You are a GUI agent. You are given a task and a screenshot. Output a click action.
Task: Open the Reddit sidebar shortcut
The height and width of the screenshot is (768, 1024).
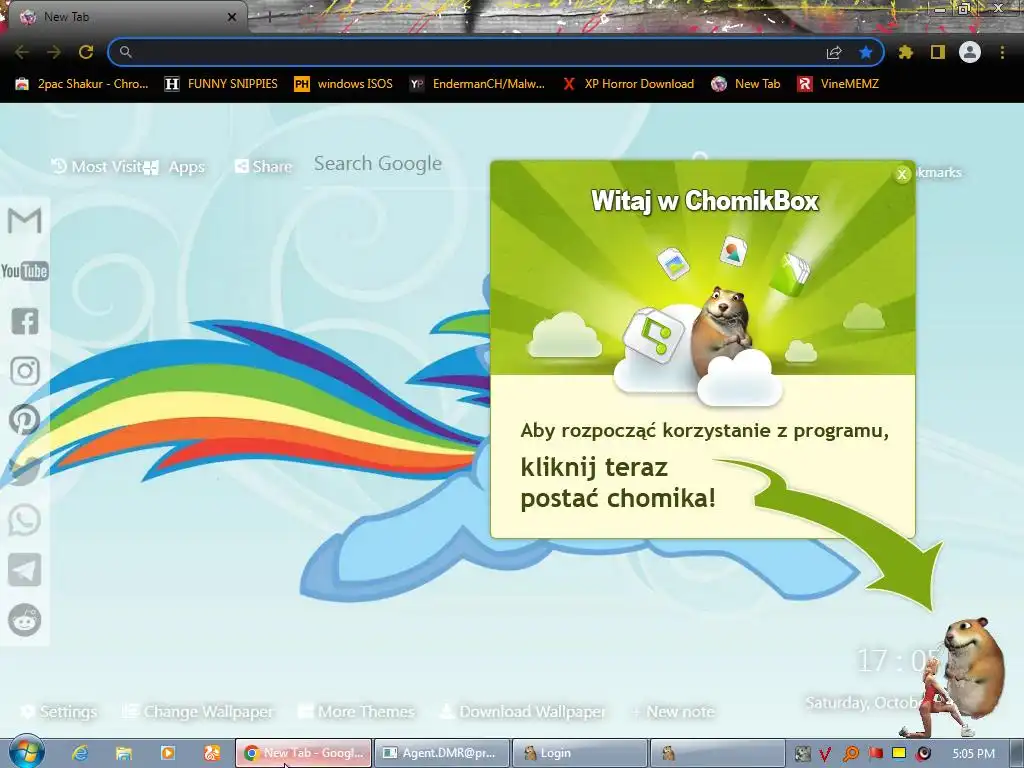pos(24,620)
